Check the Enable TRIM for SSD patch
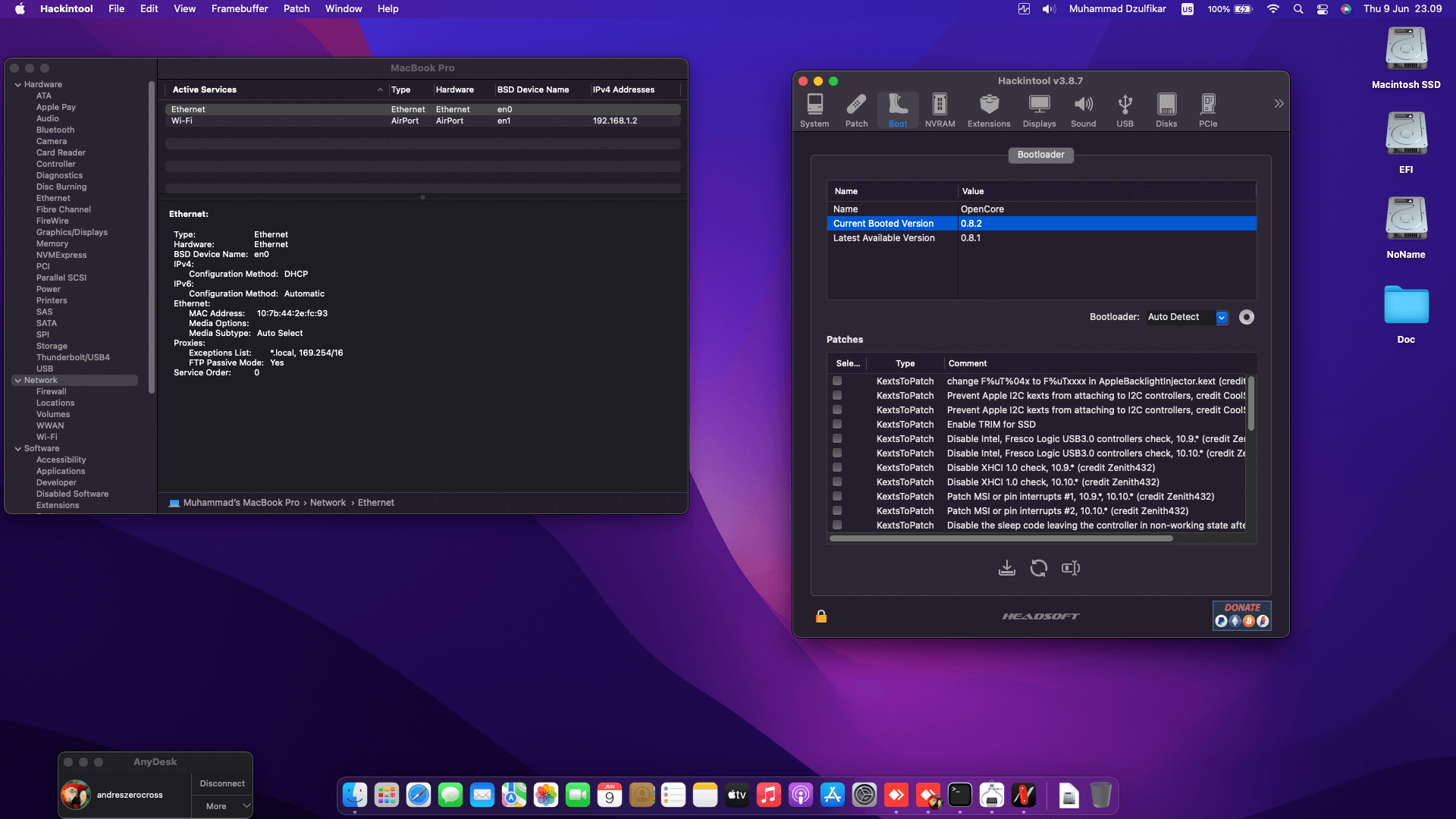 tap(837, 425)
